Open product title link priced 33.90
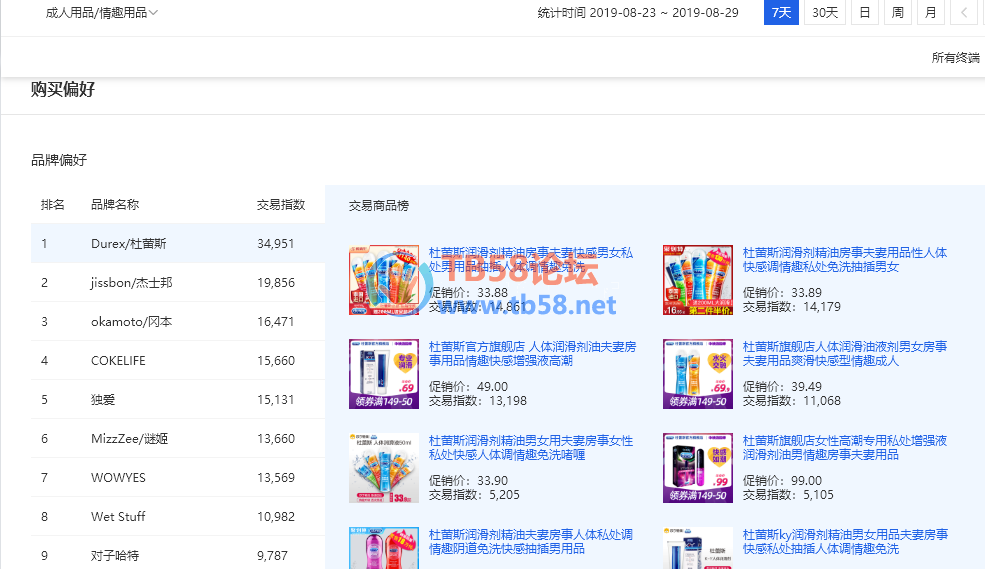Viewport: 985px width, 569px height. tap(531, 448)
